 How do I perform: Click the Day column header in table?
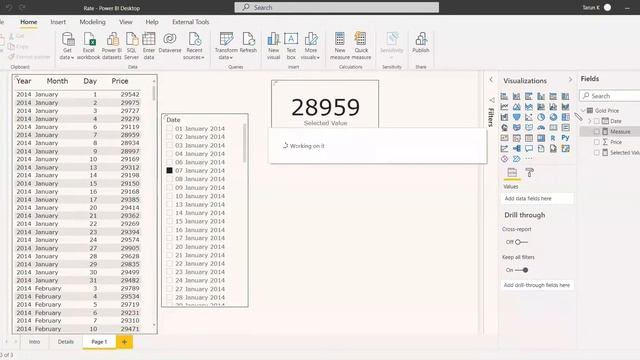(90, 81)
